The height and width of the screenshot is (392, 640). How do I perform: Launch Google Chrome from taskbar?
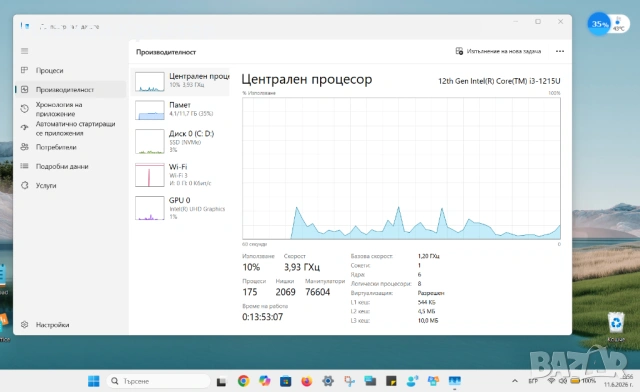(243, 381)
